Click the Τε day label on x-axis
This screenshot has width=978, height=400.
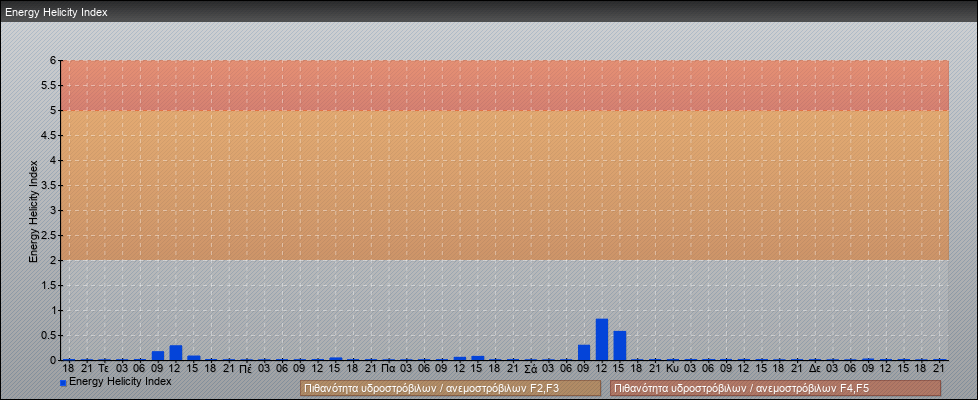coord(104,369)
